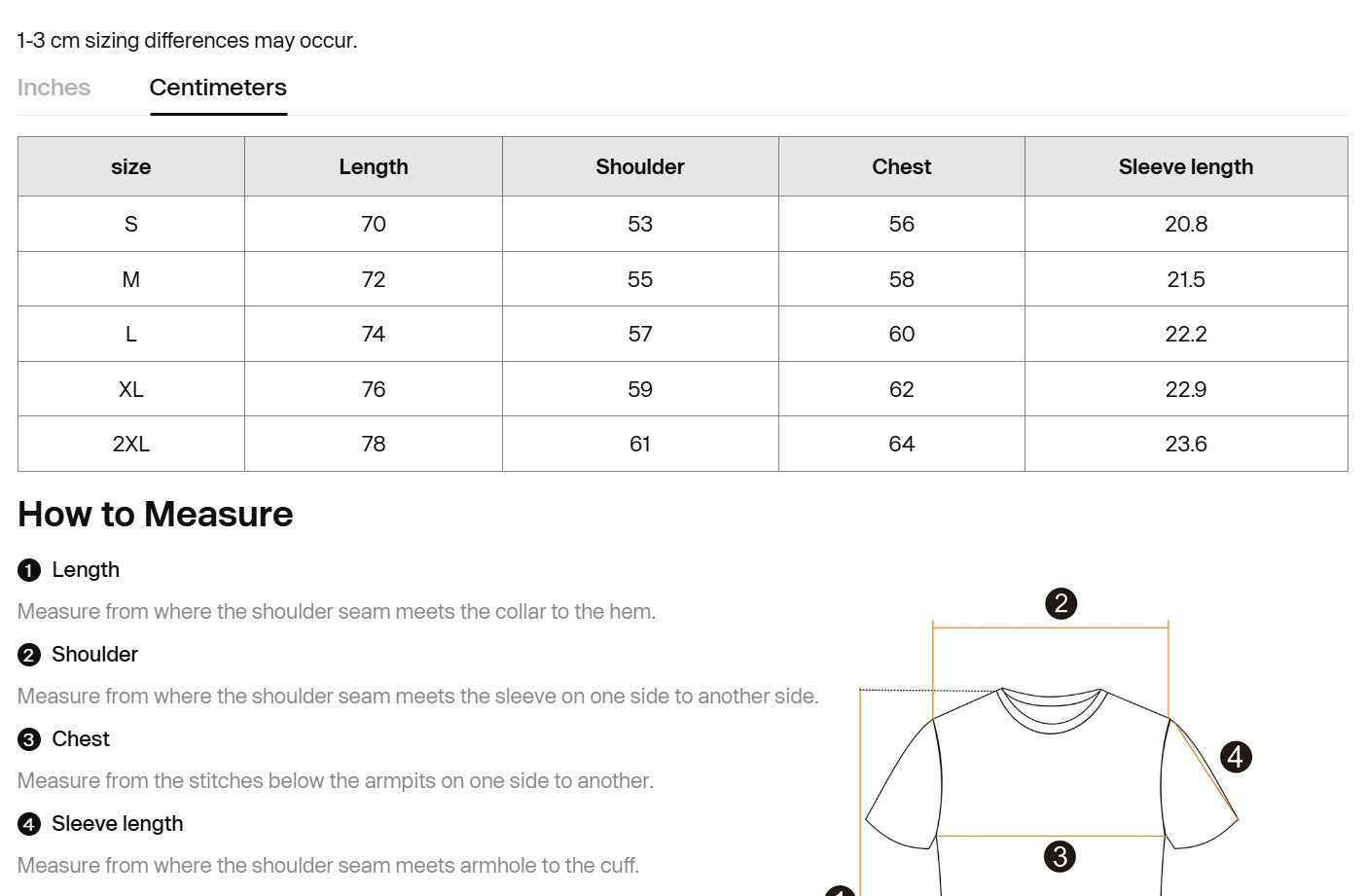Click the M size cell in table
1366x896 pixels.
pos(131,279)
